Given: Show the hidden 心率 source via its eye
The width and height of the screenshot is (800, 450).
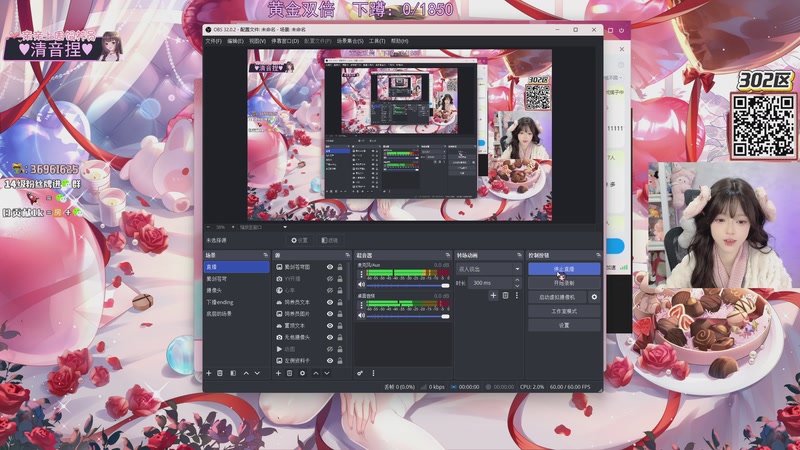Looking at the screenshot, I should 330,291.
